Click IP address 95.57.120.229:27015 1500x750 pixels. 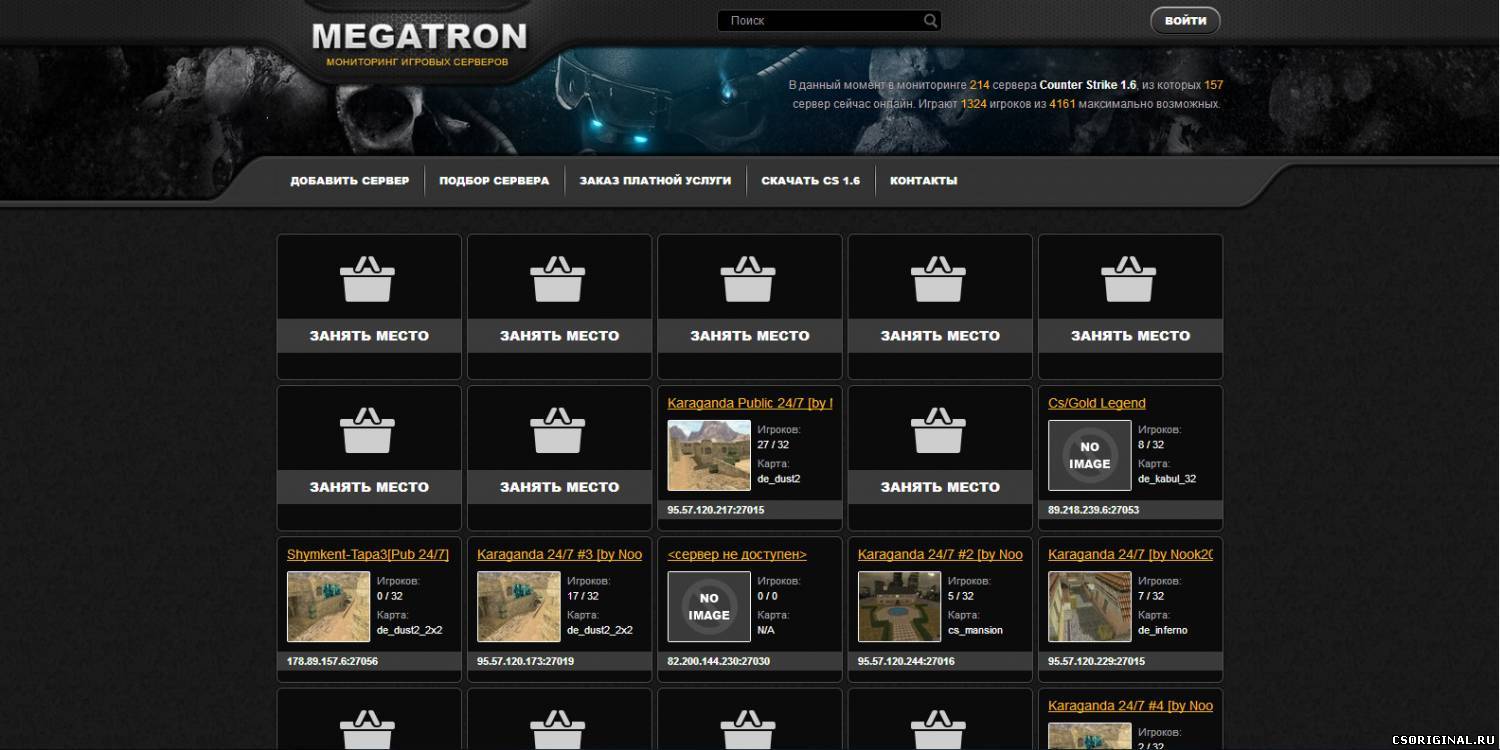click(x=1097, y=661)
